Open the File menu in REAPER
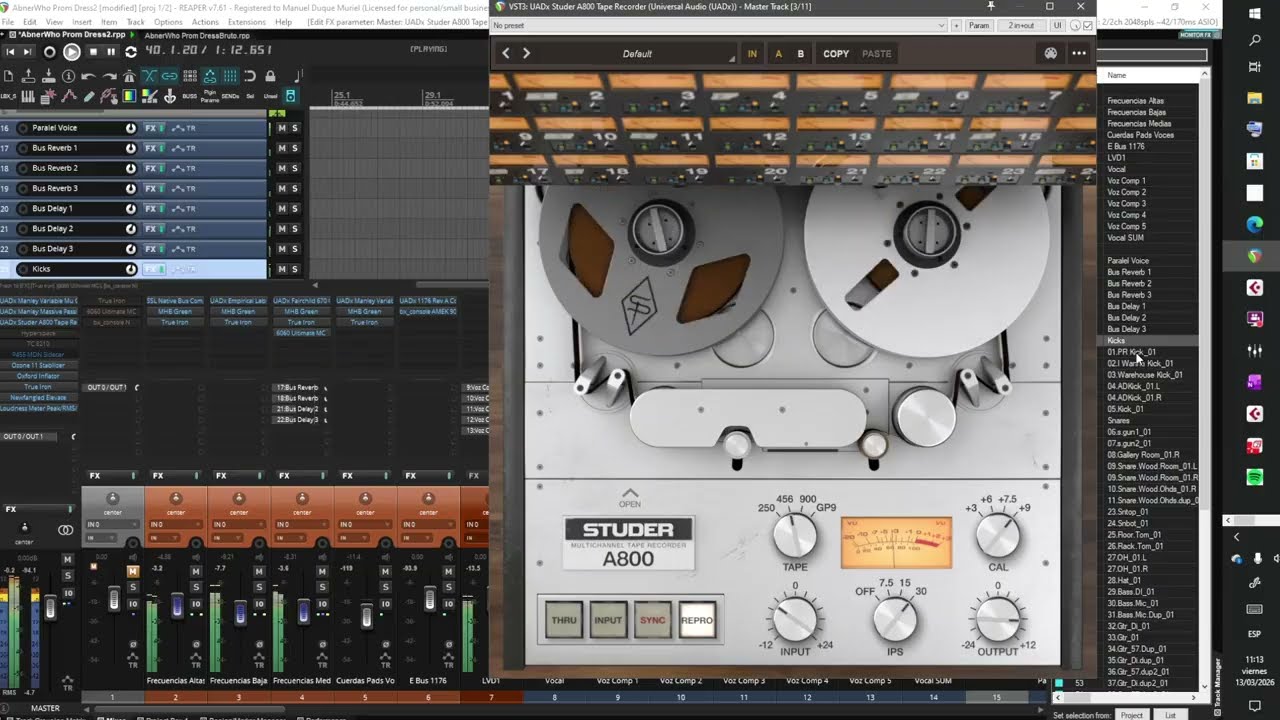 coord(7,22)
